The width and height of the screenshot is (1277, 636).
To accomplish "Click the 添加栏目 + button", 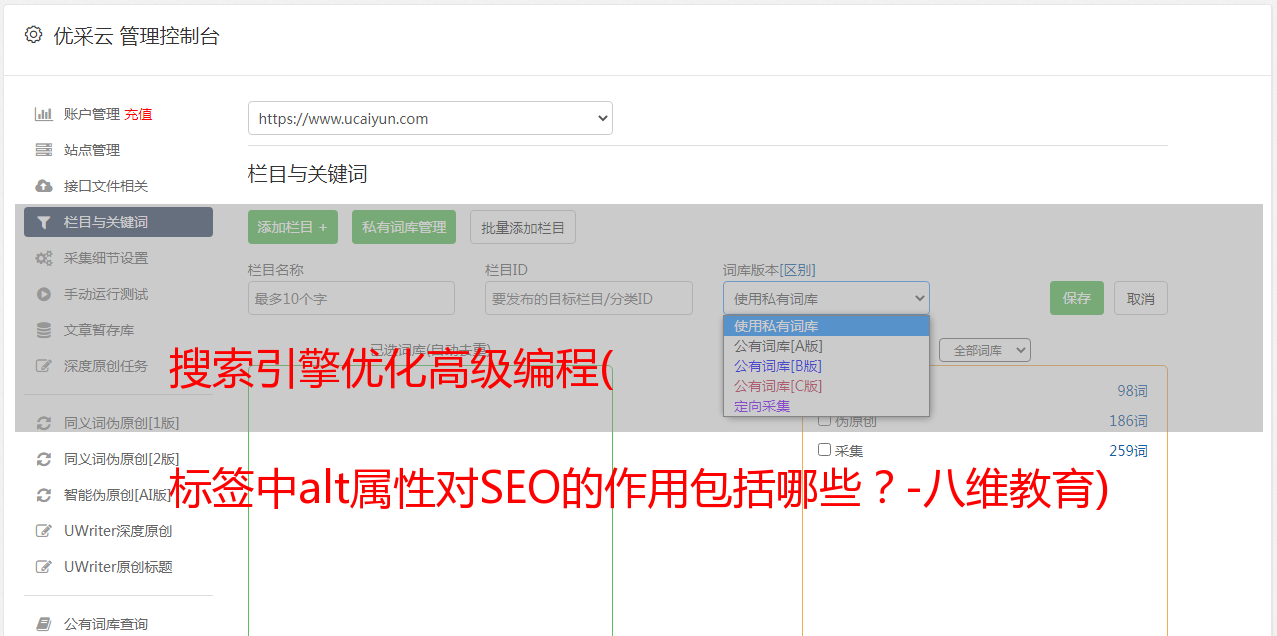I will pyautogui.click(x=293, y=227).
